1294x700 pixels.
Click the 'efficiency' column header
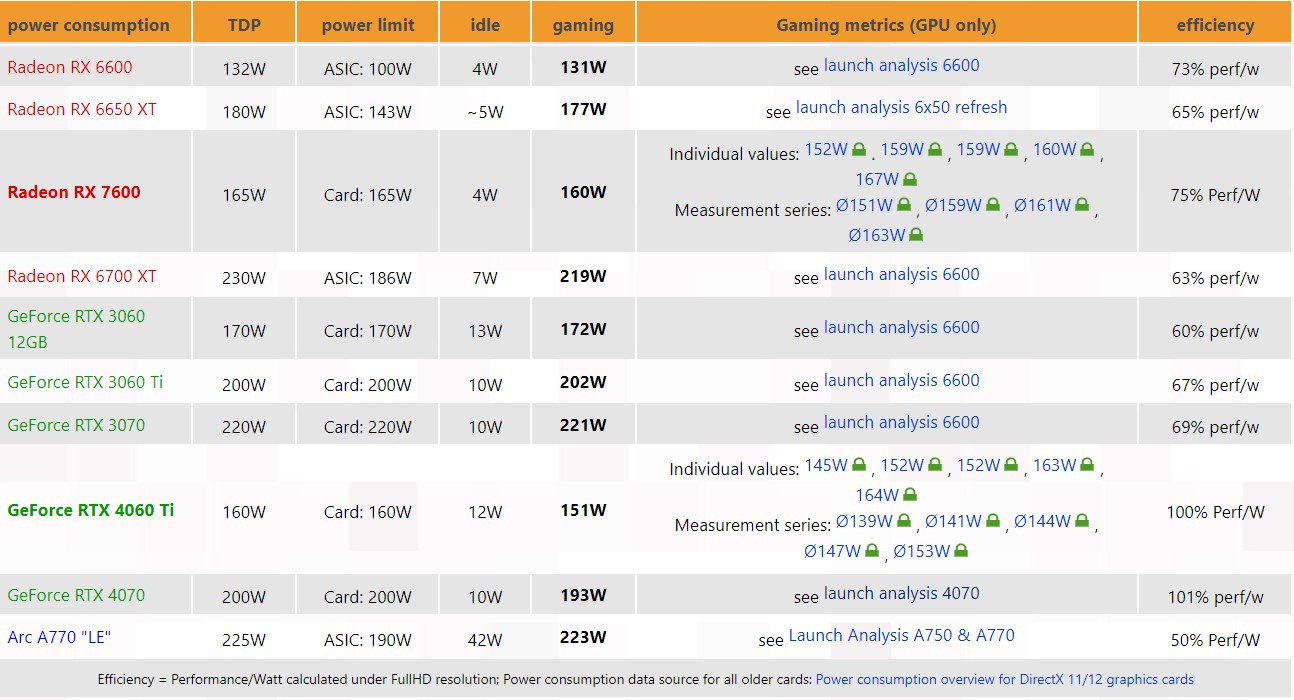[1215, 26]
